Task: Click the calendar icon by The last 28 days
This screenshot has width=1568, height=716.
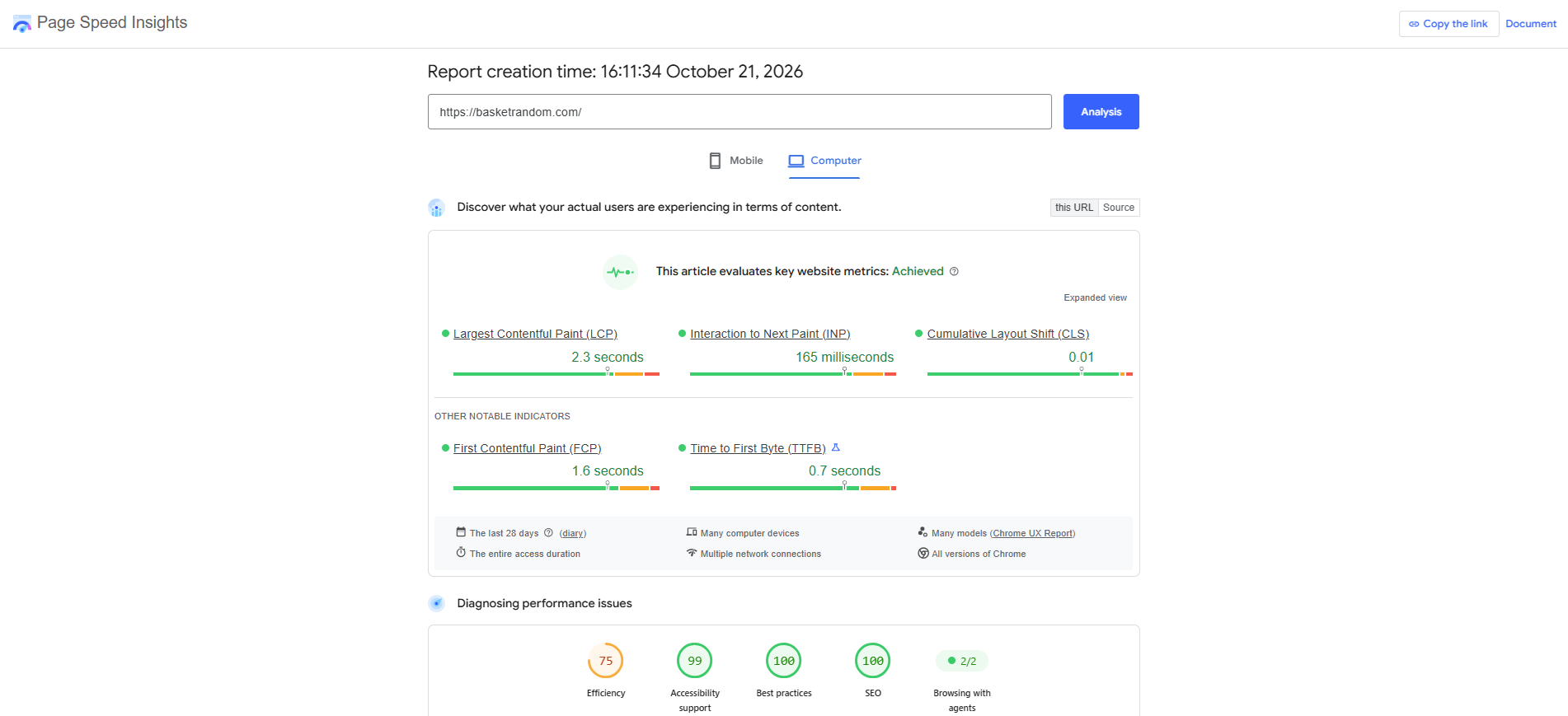Action: (x=461, y=532)
